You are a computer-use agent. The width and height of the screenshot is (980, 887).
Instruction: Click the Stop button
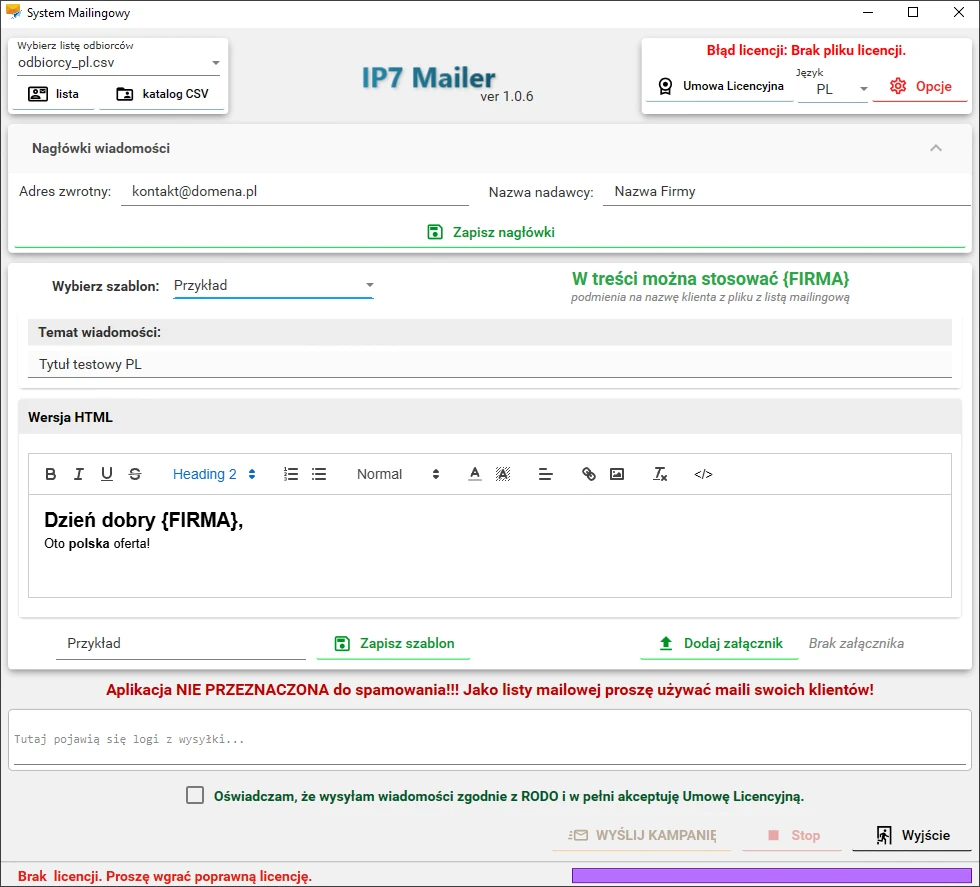(792, 835)
